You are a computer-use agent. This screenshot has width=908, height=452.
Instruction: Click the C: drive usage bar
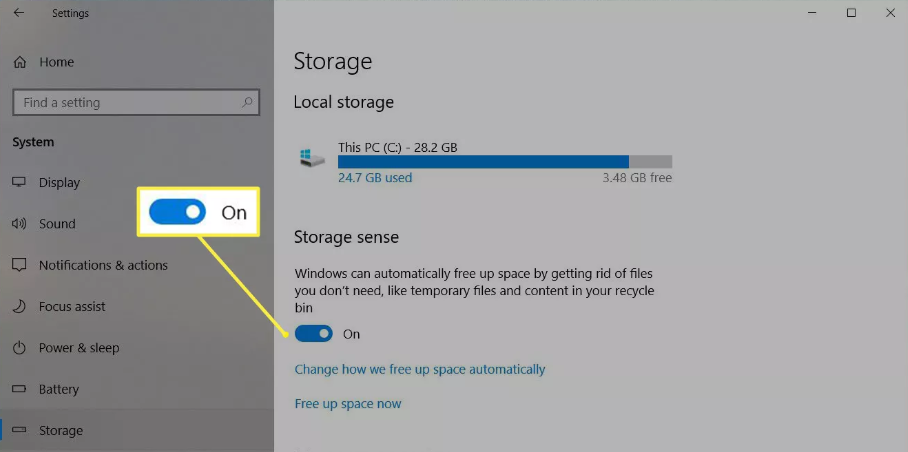tap(505, 161)
